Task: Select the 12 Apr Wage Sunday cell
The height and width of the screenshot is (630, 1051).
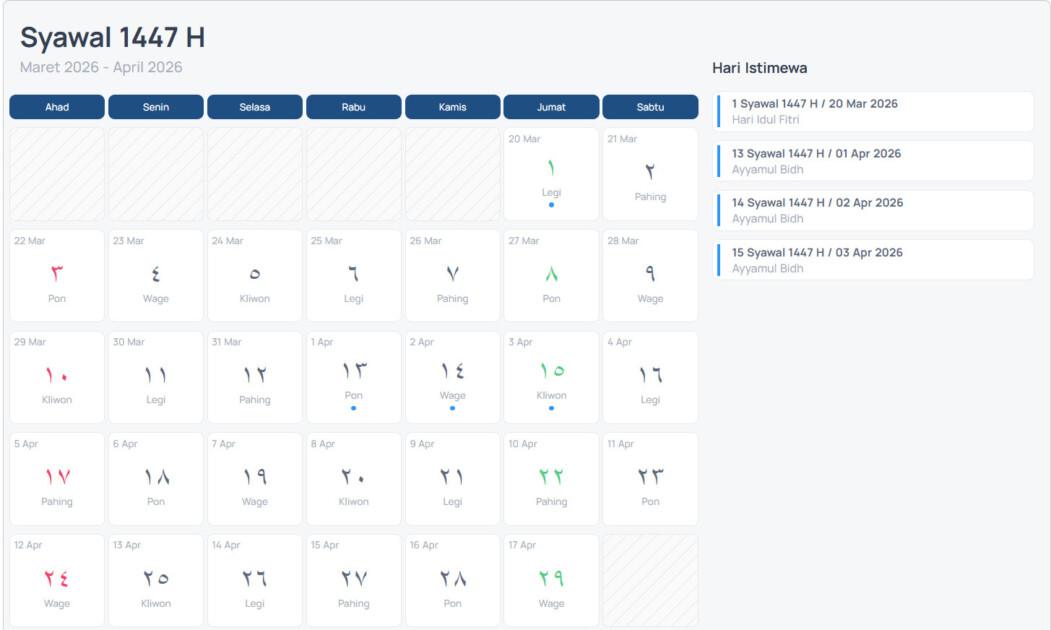Action: coord(57,580)
